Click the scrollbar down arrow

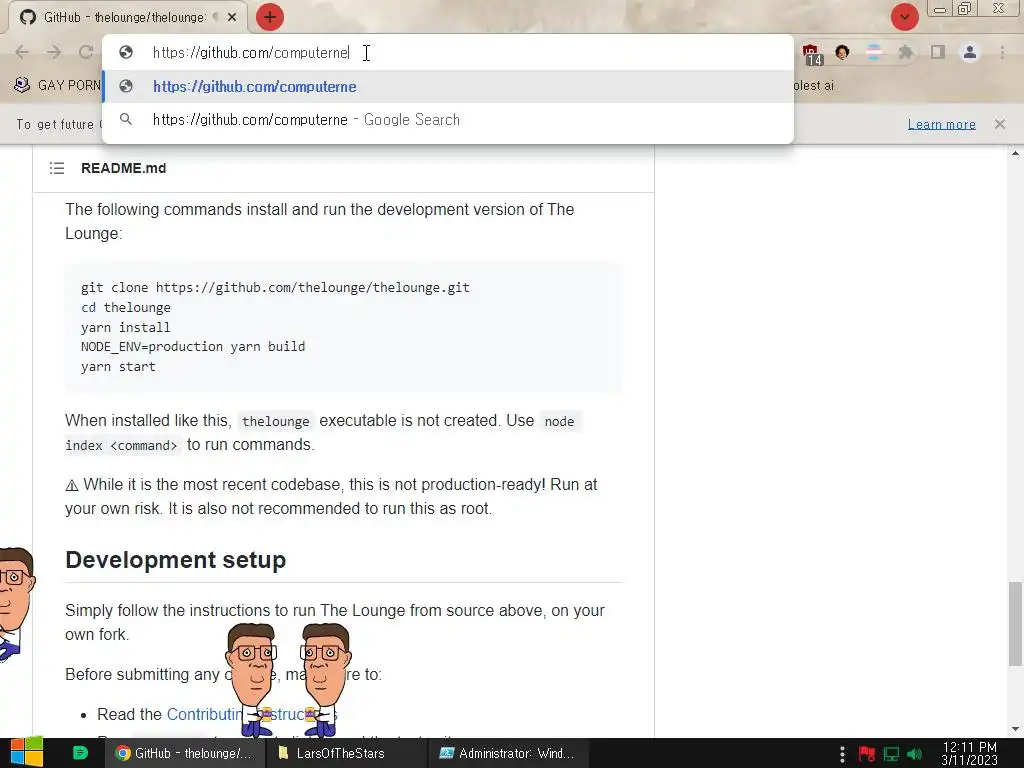click(x=1015, y=729)
